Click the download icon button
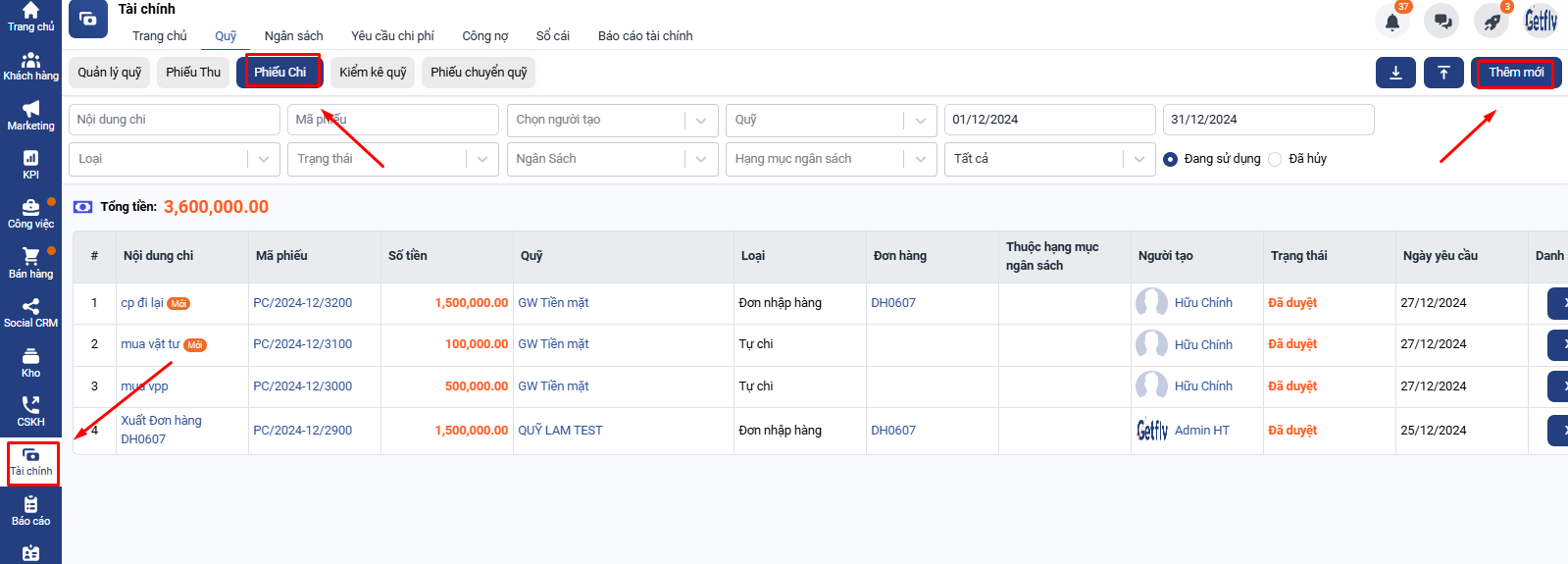 (x=1395, y=73)
